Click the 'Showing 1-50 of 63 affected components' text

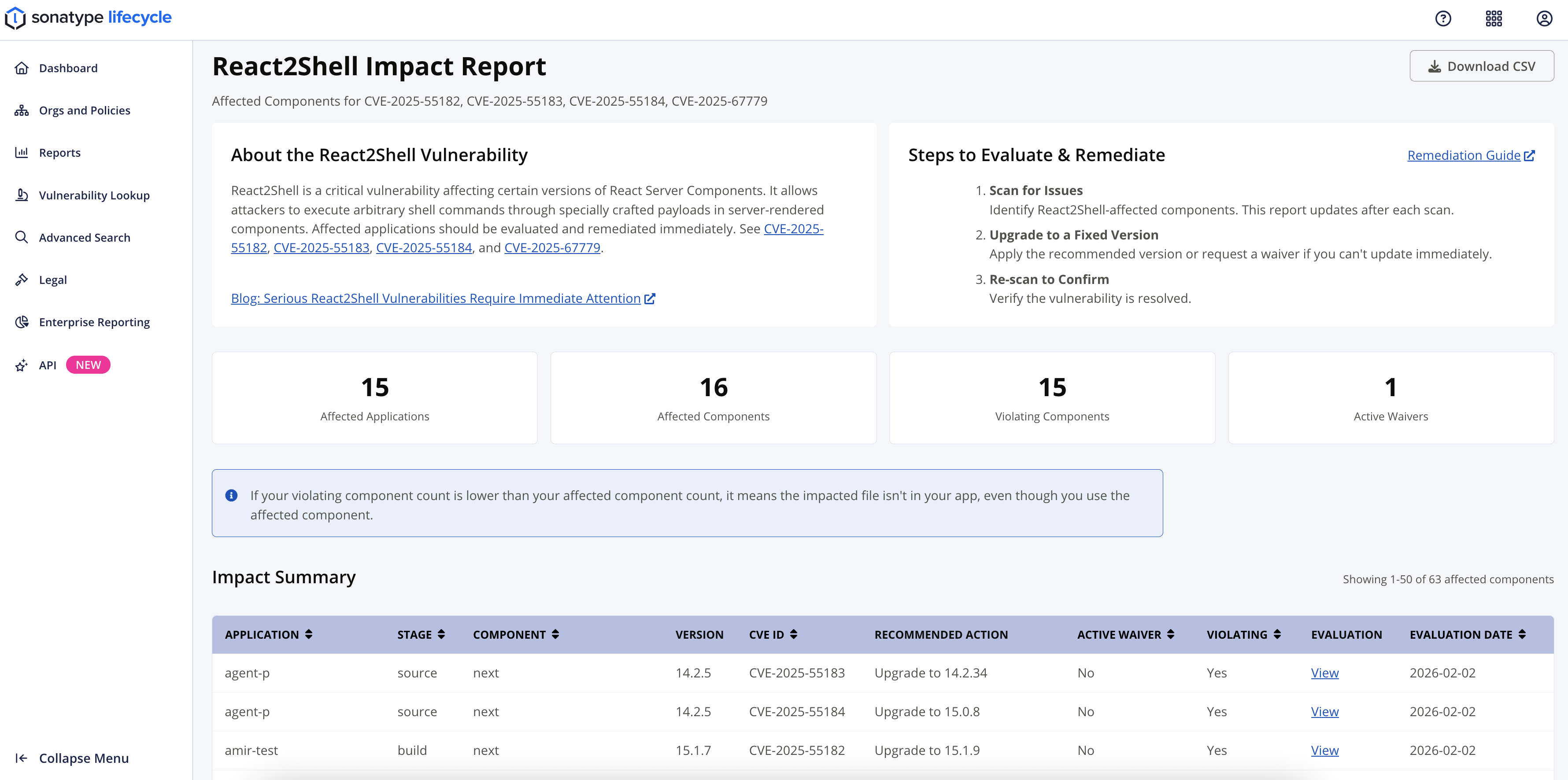tap(1448, 579)
